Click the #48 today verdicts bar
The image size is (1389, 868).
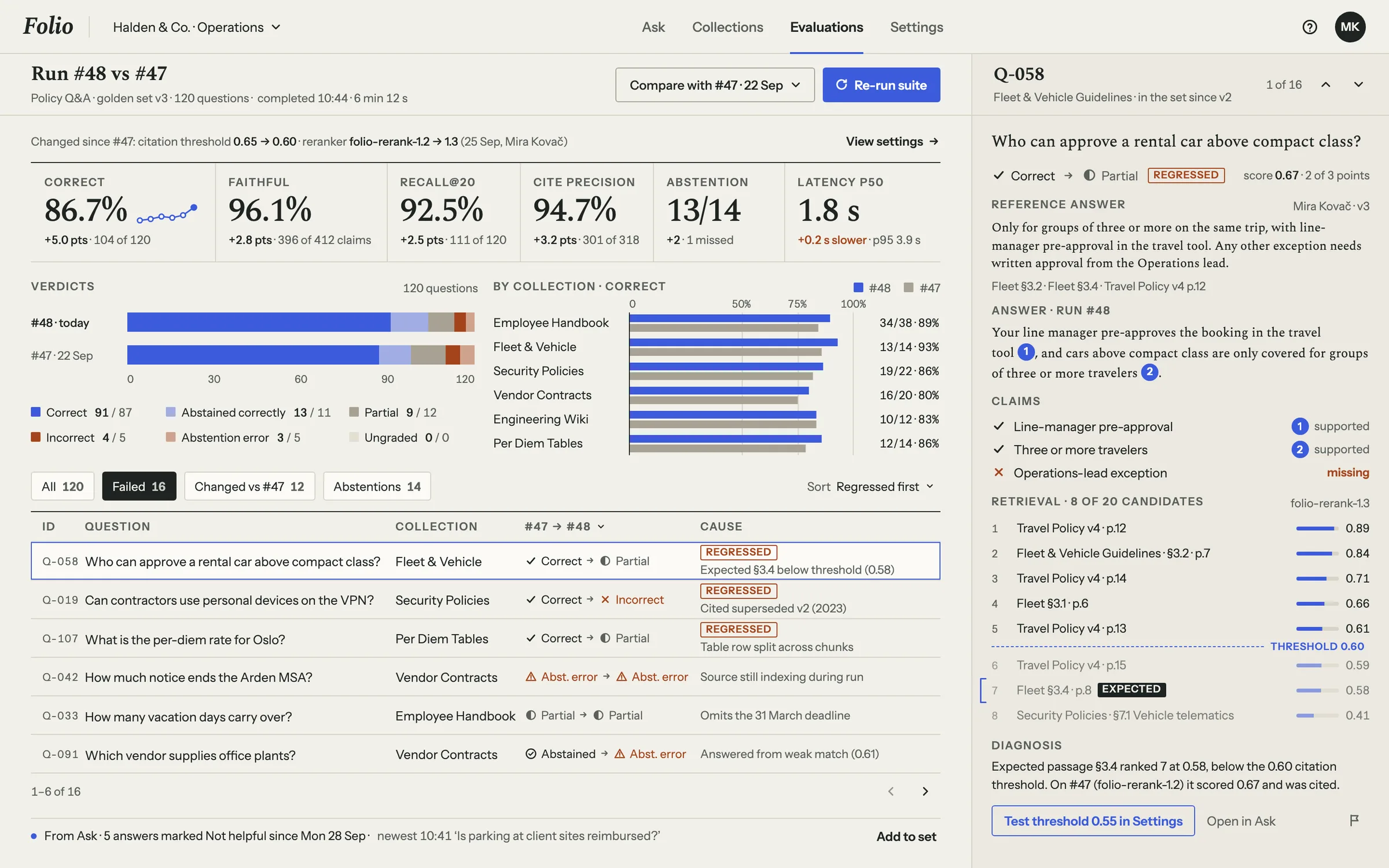click(x=301, y=322)
